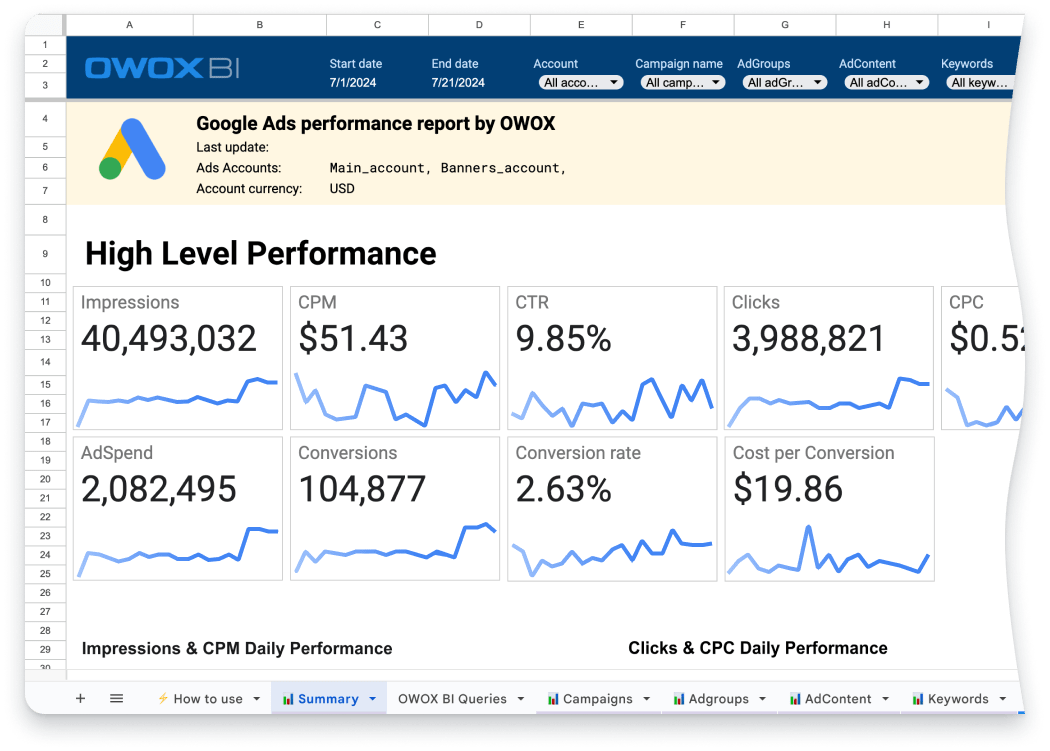
Task: Select the Start date cell 7/1/2024
Action: coord(353,82)
